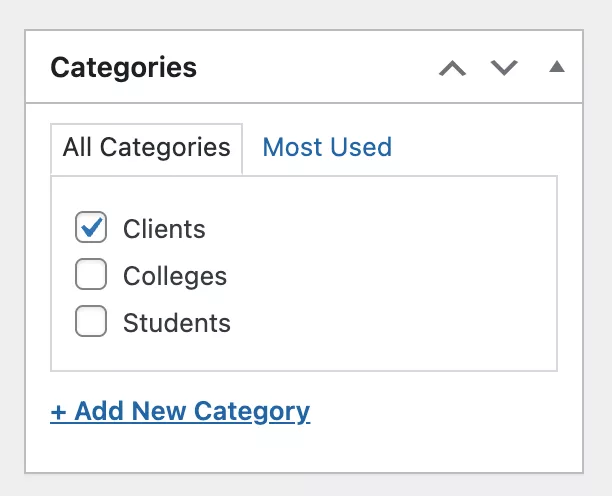Open the Most Used tab
Viewport: 612px width, 496px height.
(x=327, y=148)
